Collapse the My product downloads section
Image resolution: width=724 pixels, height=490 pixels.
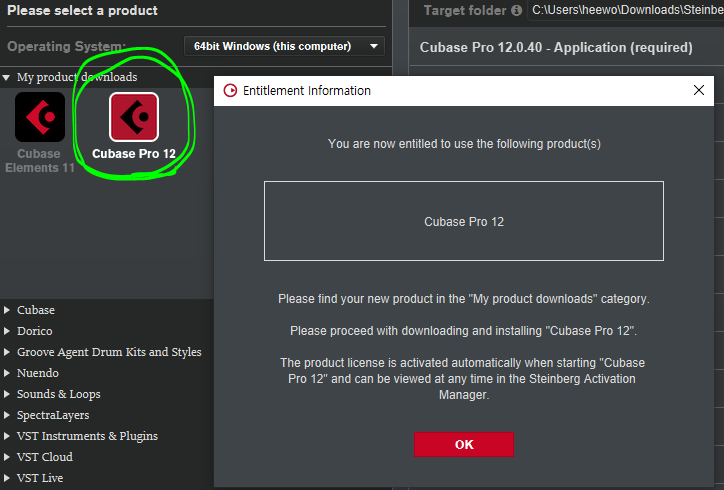coord(6,78)
